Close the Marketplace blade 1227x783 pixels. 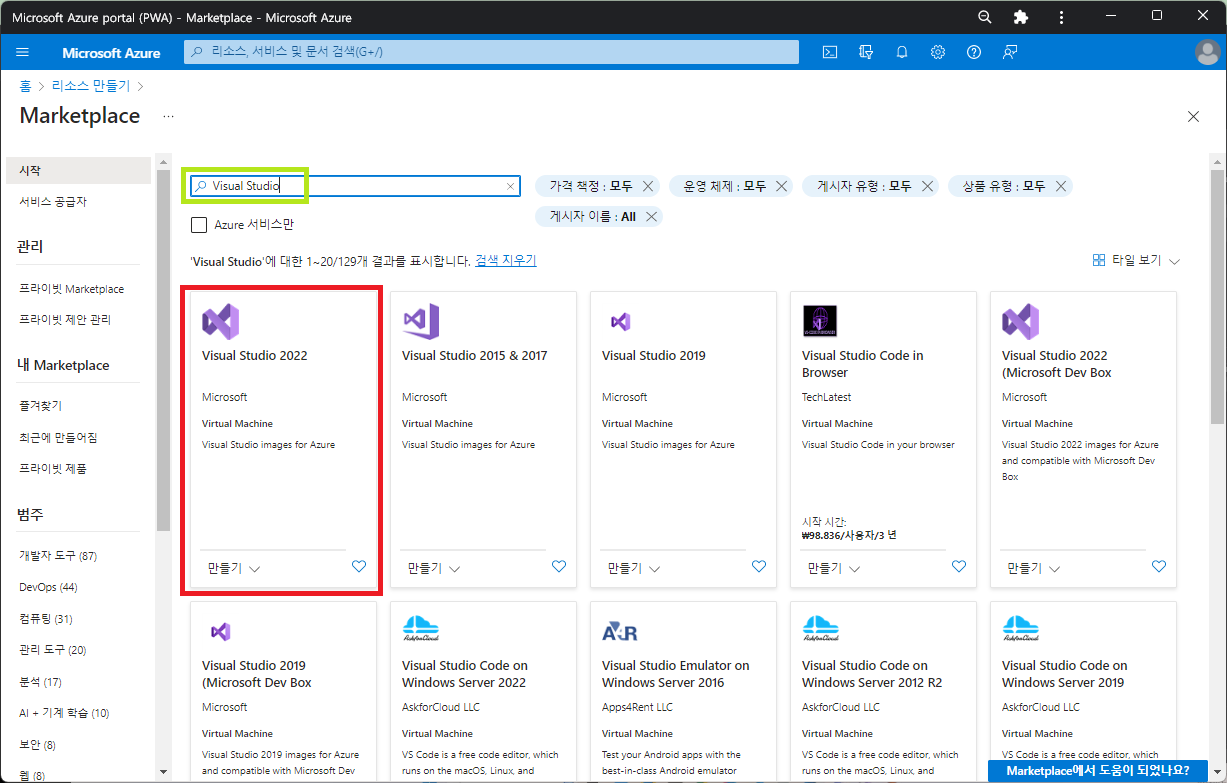[1193, 116]
